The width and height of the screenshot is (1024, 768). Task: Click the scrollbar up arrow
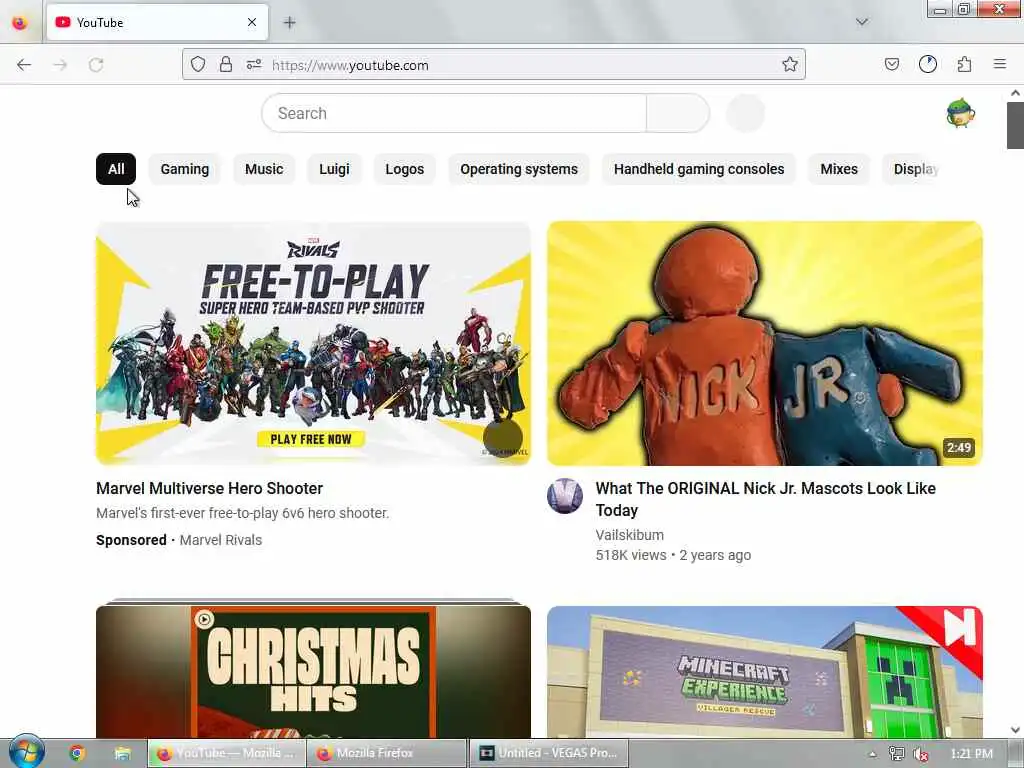tap(1015, 93)
